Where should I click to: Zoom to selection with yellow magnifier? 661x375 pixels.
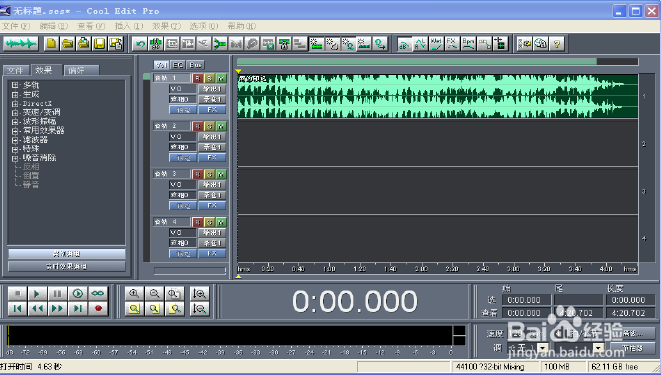[x=134, y=309]
